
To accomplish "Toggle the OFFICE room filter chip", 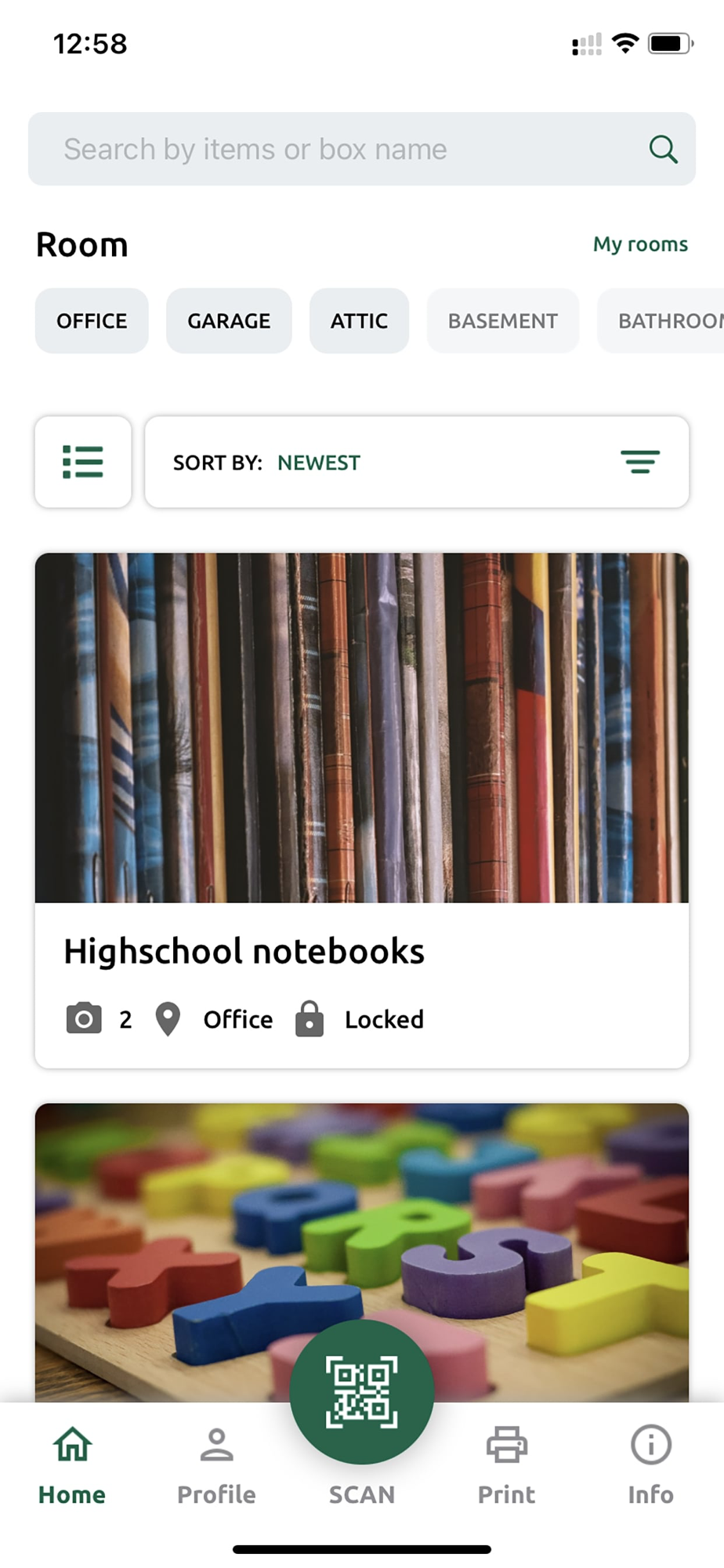I will (92, 321).
